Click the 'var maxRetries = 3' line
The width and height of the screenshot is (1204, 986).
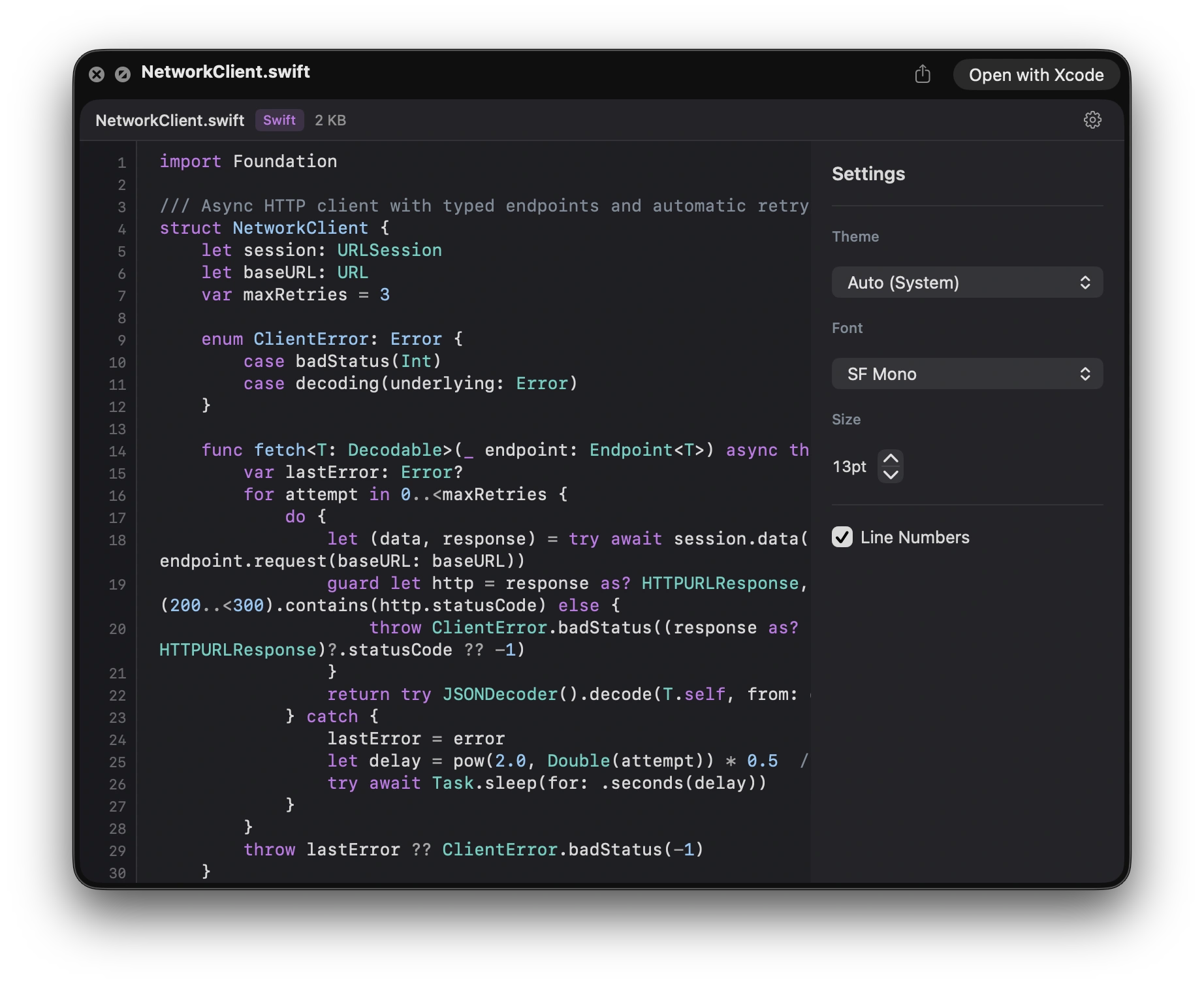click(x=295, y=294)
